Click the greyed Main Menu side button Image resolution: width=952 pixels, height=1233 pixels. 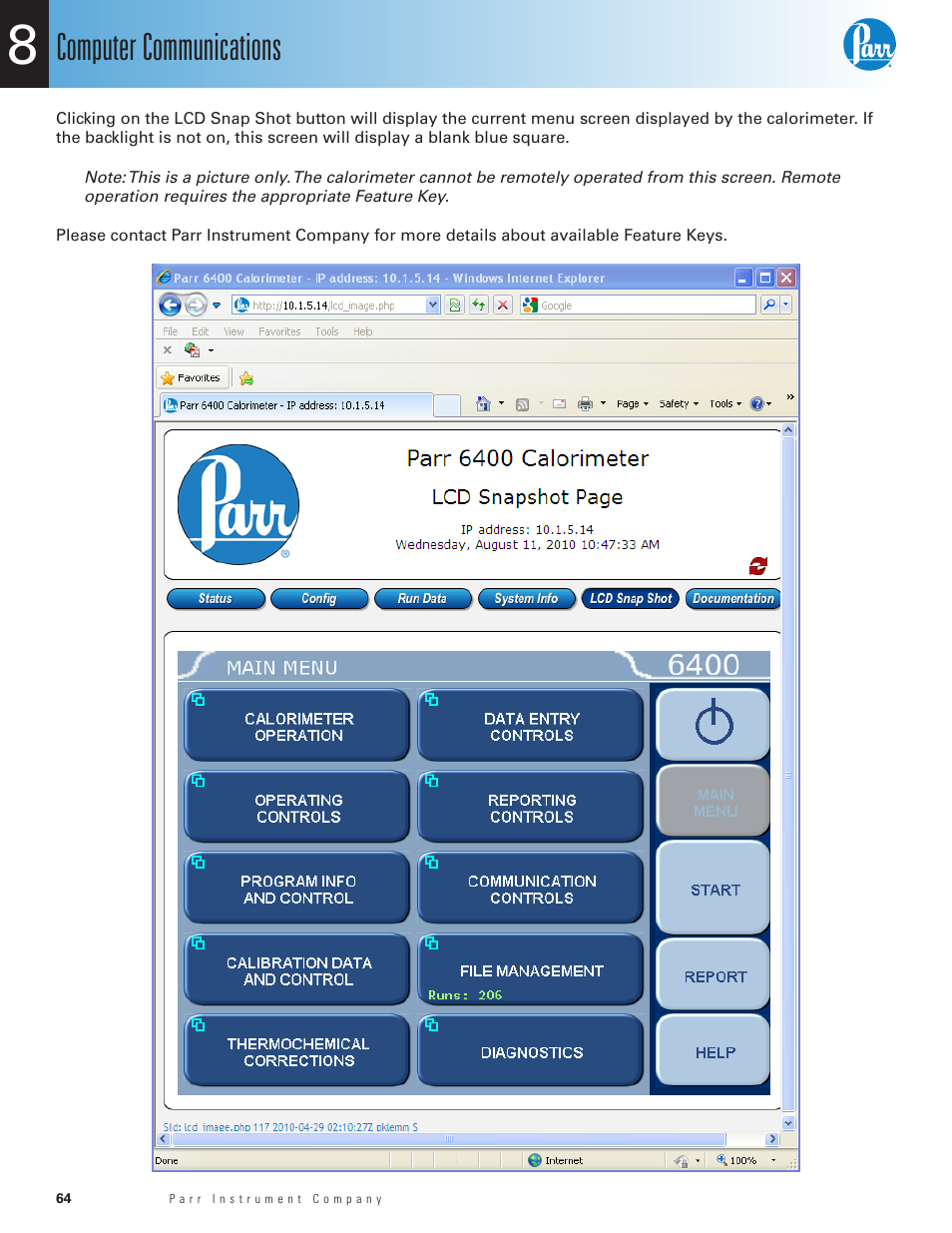coord(714,802)
